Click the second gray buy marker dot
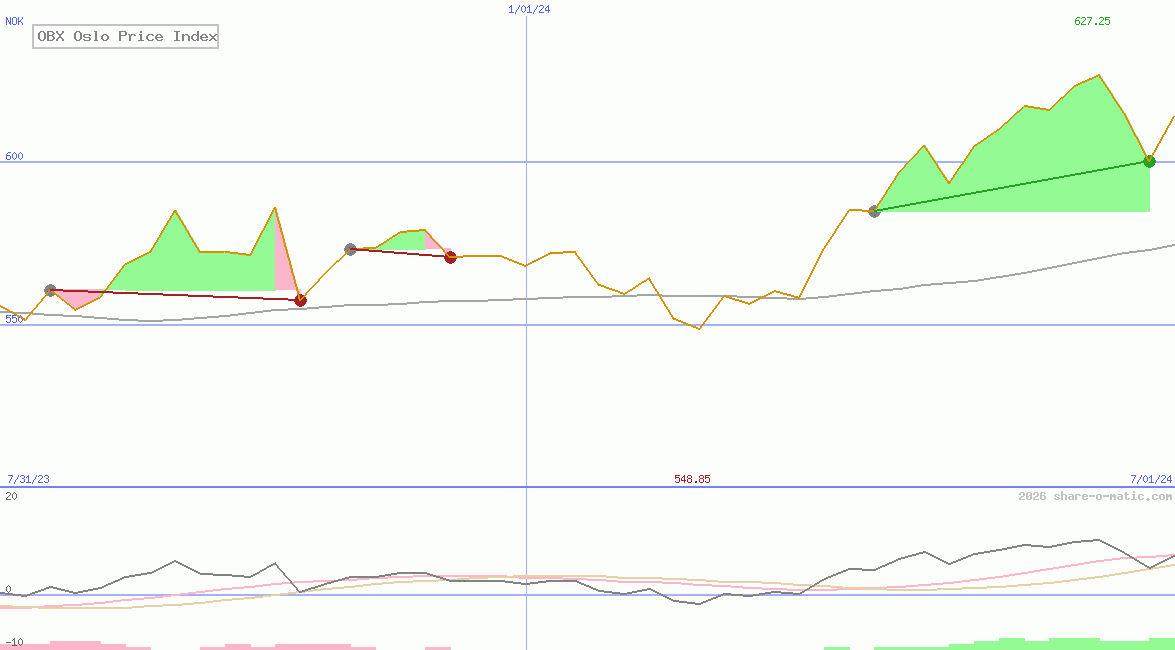The width and height of the screenshot is (1175, 650). [x=350, y=249]
